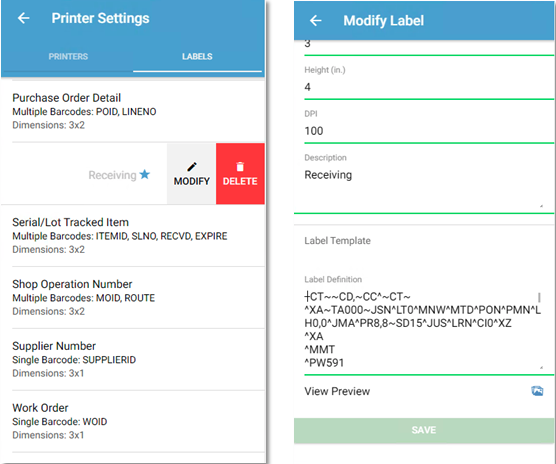This screenshot has width=556, height=464.
Task: Click the ^MMT line in Label Definition
Action: tap(319, 350)
